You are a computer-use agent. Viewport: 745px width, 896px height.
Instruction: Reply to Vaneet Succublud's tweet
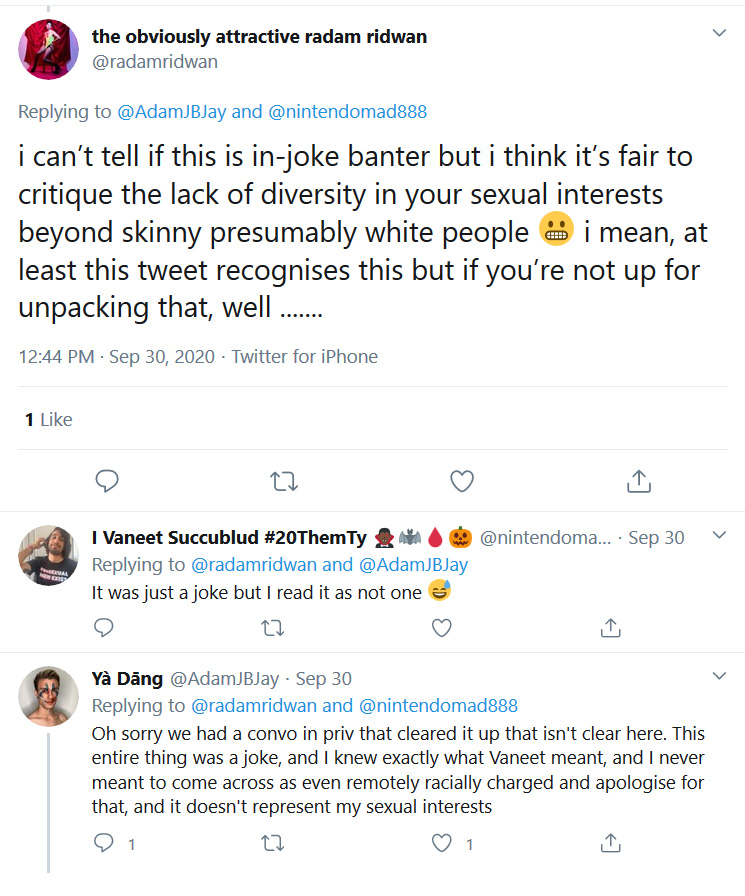tap(103, 627)
